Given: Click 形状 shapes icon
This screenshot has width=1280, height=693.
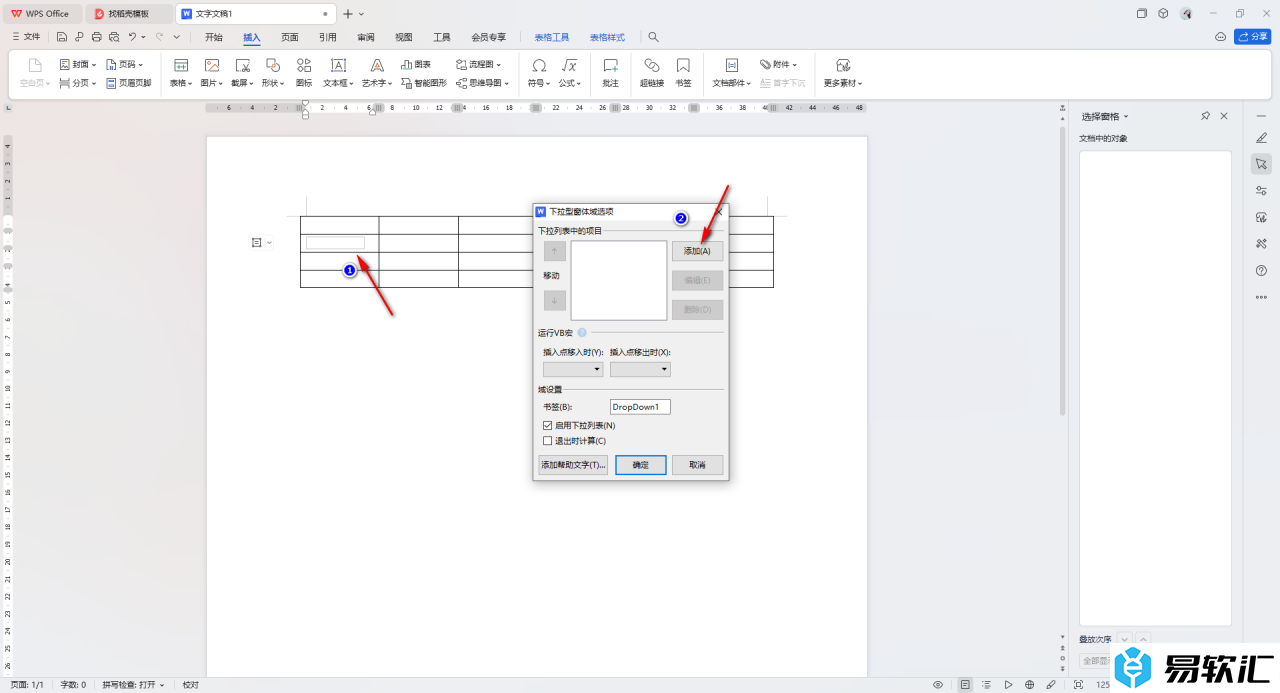Looking at the screenshot, I should (272, 65).
